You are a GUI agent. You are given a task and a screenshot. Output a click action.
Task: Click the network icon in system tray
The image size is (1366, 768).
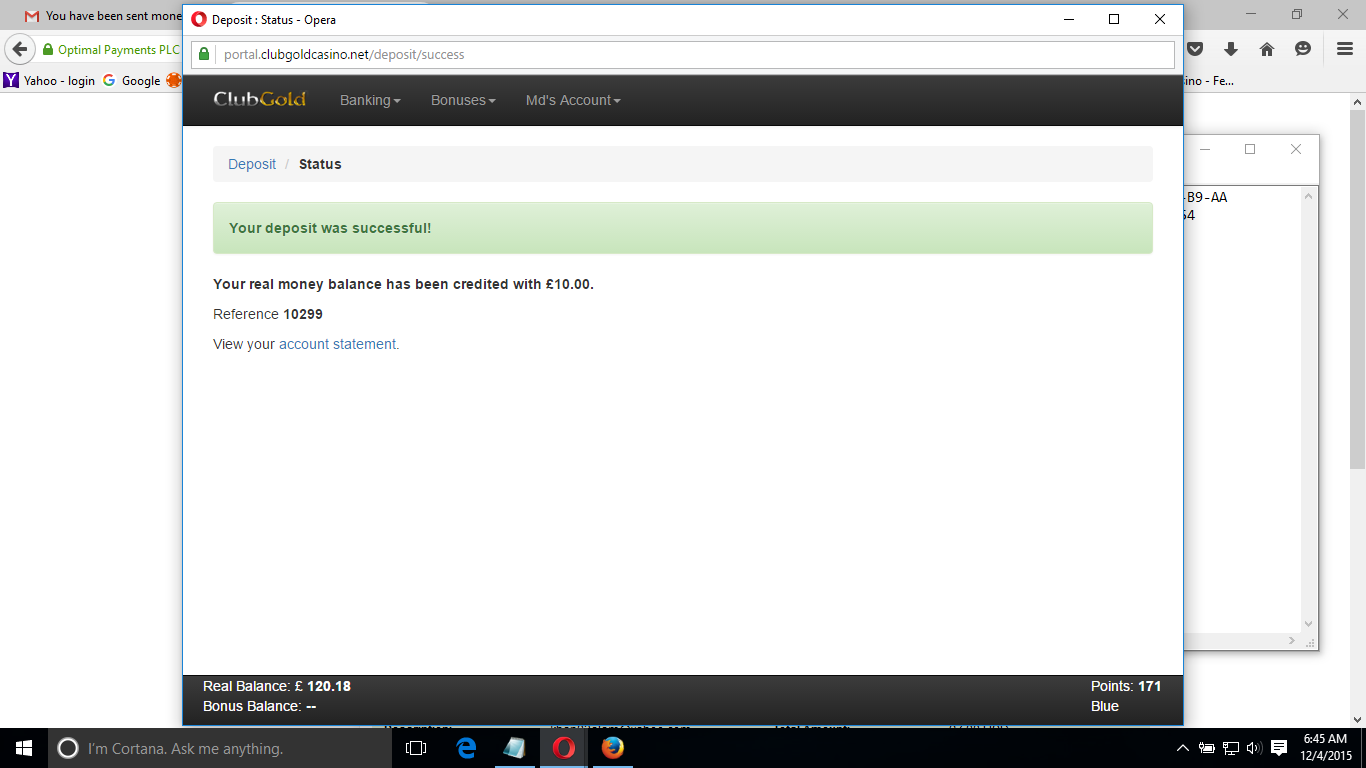pos(1231,748)
